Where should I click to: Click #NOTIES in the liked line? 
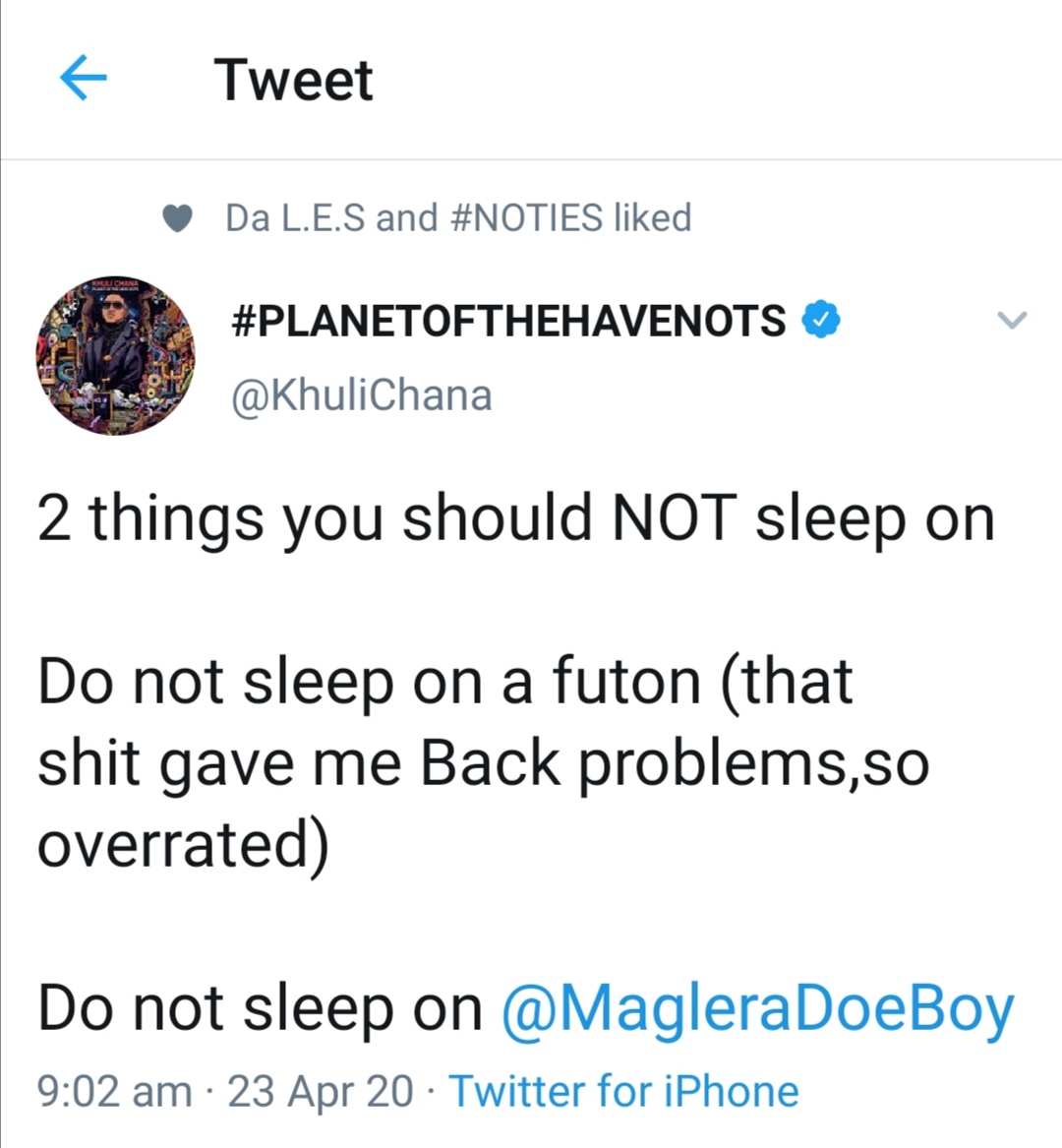click(526, 217)
